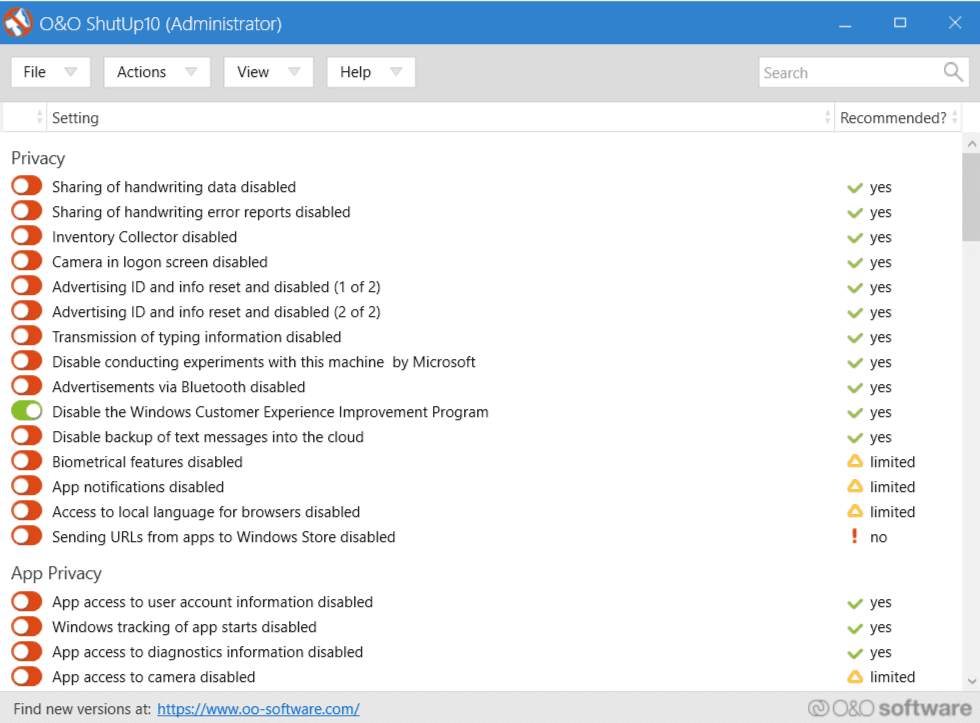The image size is (980, 723).
Task: Open the Help menu
Action: (371, 72)
